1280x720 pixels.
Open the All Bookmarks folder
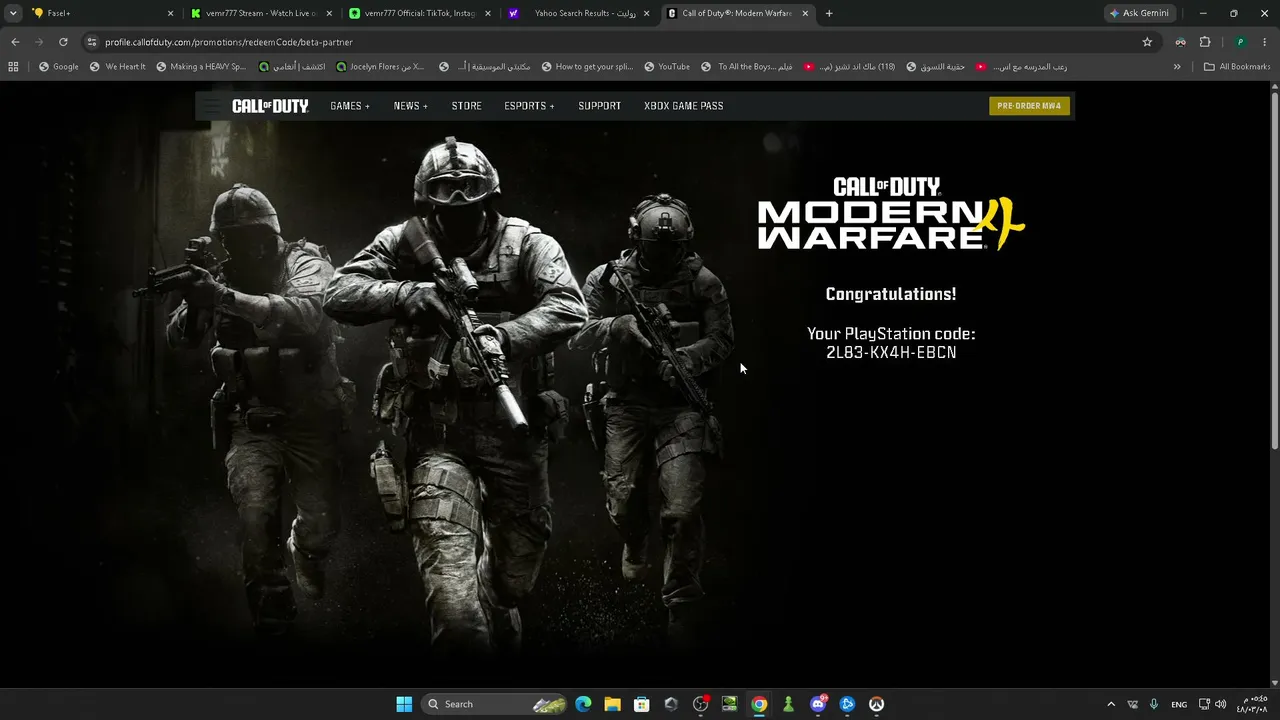tap(1237, 67)
